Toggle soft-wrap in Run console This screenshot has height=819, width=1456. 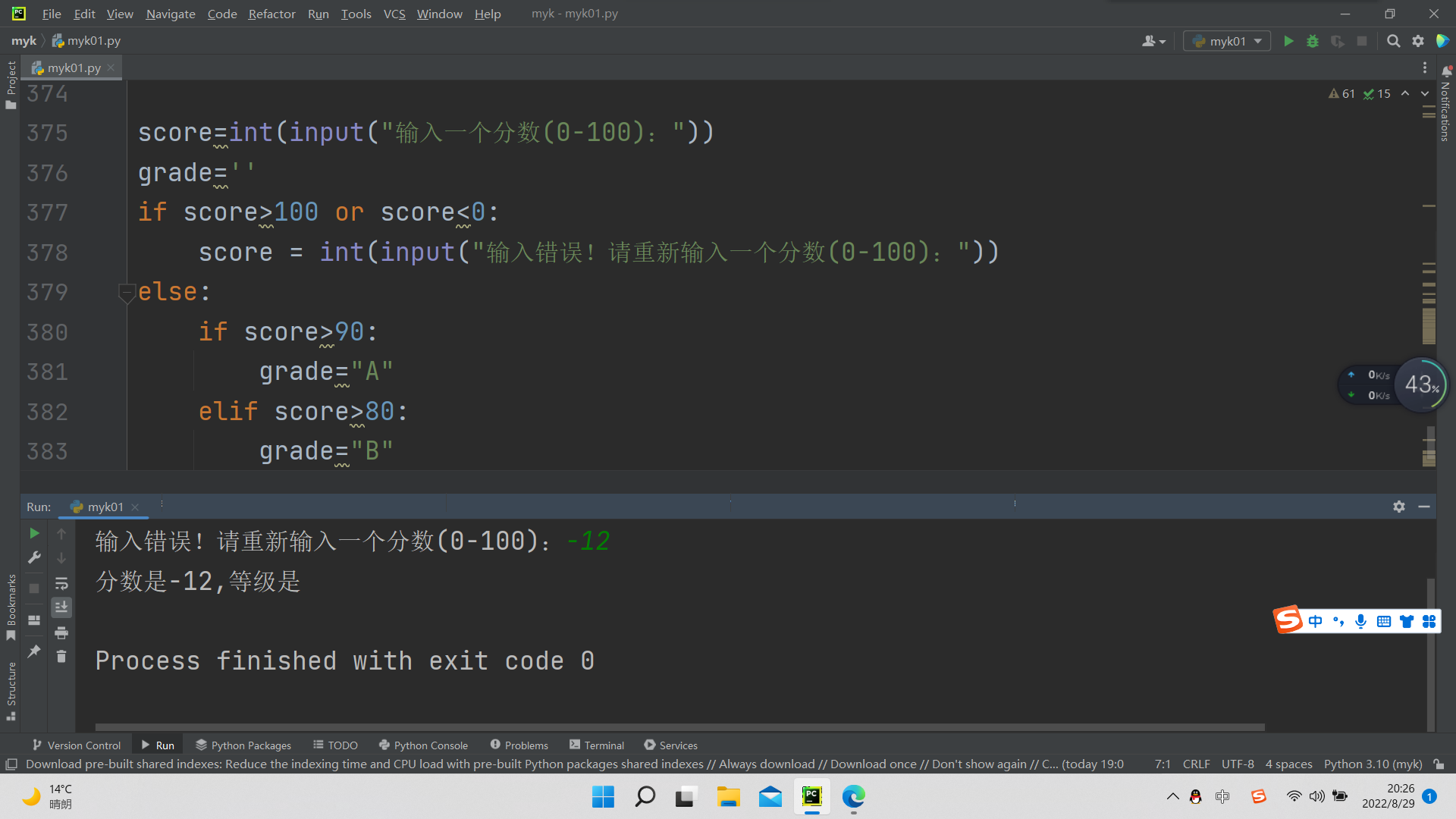61,583
